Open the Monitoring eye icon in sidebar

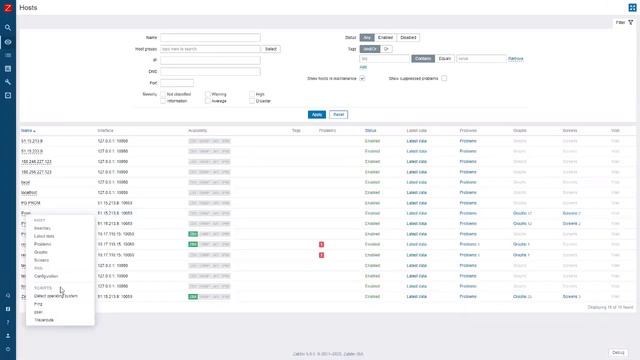[8, 42]
